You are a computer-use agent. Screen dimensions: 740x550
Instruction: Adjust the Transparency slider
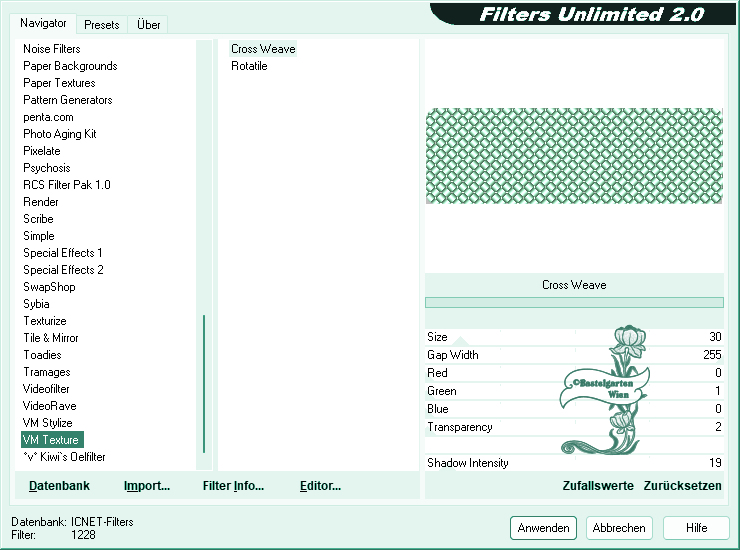(x=574, y=427)
